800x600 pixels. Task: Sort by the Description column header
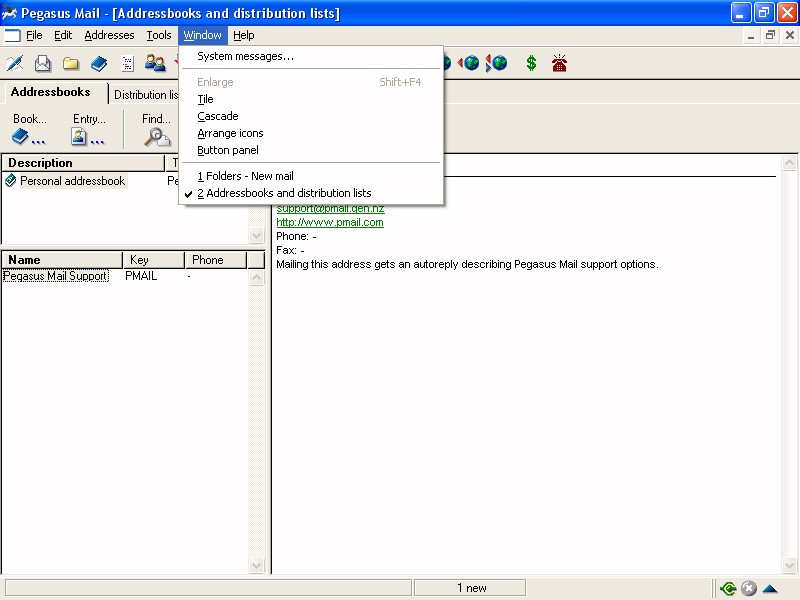tap(83, 163)
